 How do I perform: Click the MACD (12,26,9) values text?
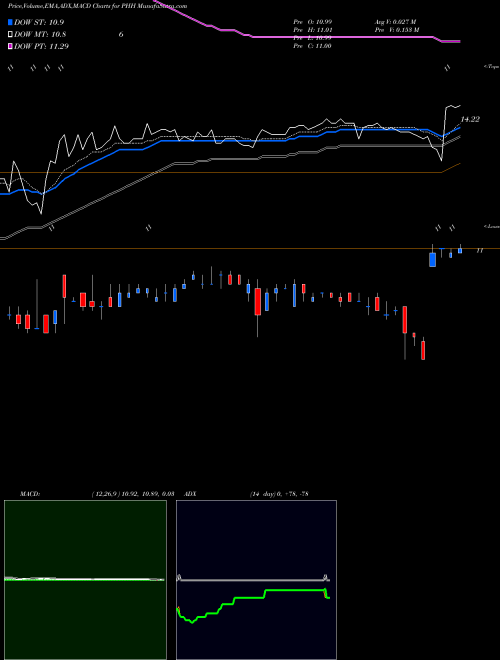pyautogui.click(x=133, y=494)
